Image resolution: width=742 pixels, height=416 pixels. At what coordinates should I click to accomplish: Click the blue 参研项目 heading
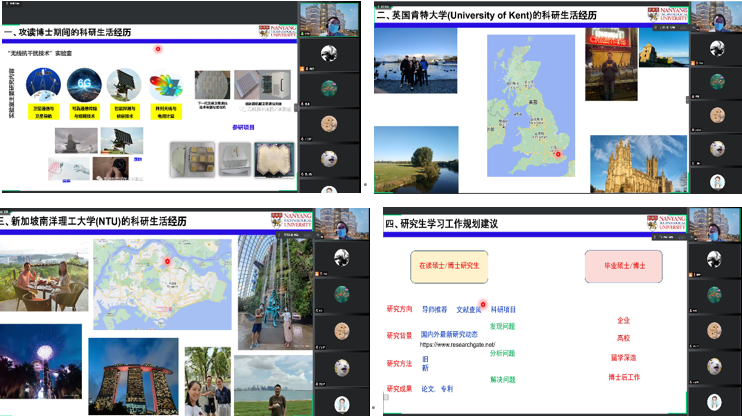tap(244, 128)
